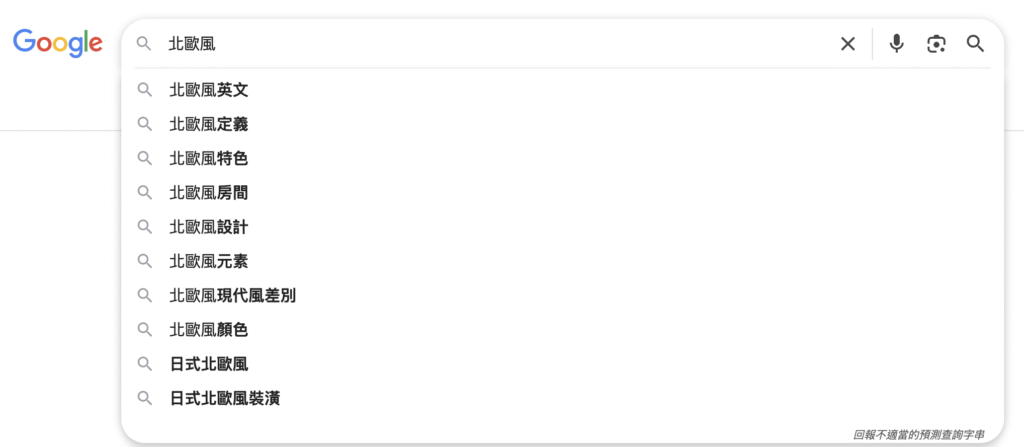
Task: Choose the 北歐風設計 suggestion
Action: pyautogui.click(x=209, y=227)
